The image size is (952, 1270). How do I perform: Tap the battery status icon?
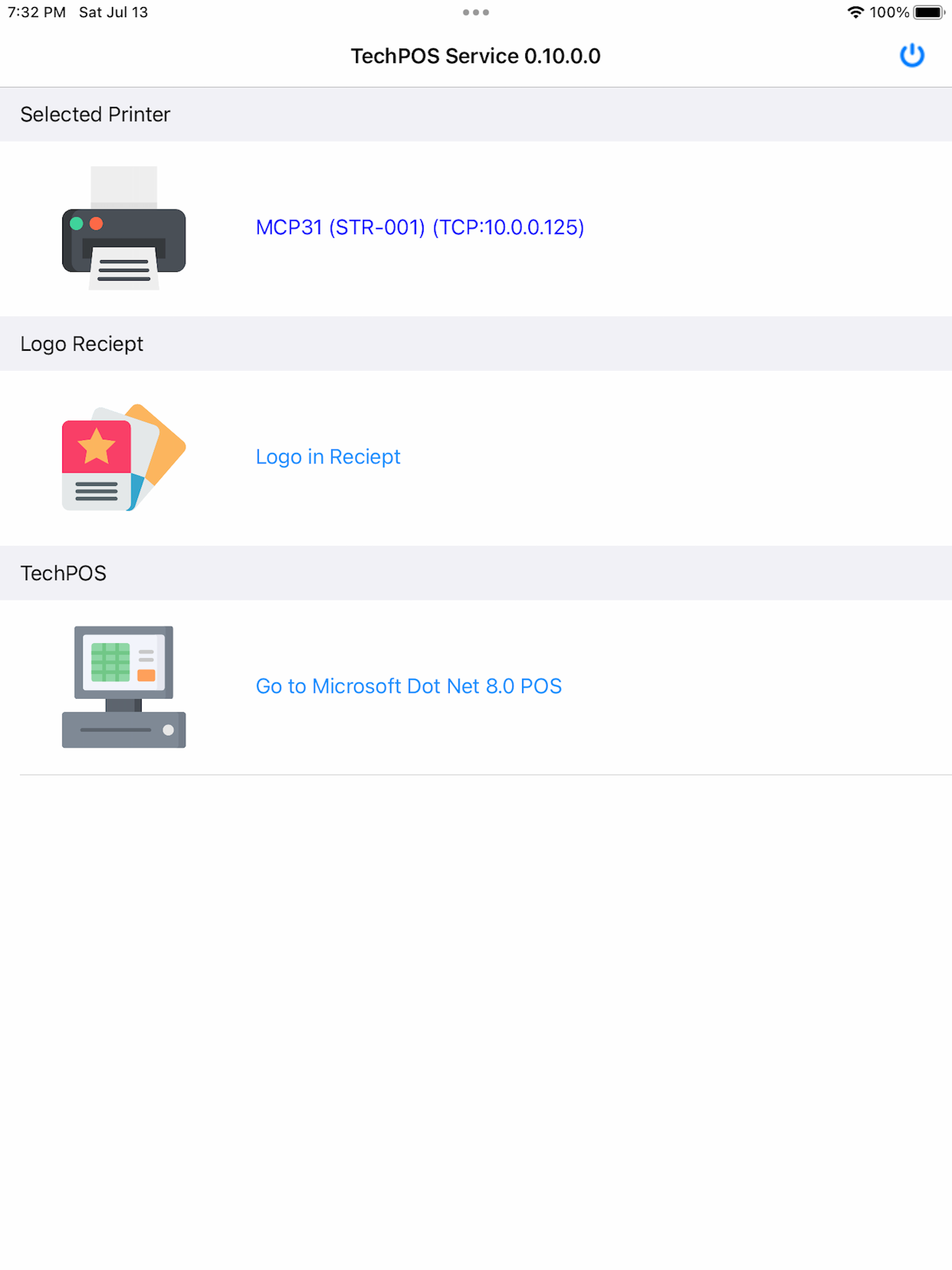point(929,12)
